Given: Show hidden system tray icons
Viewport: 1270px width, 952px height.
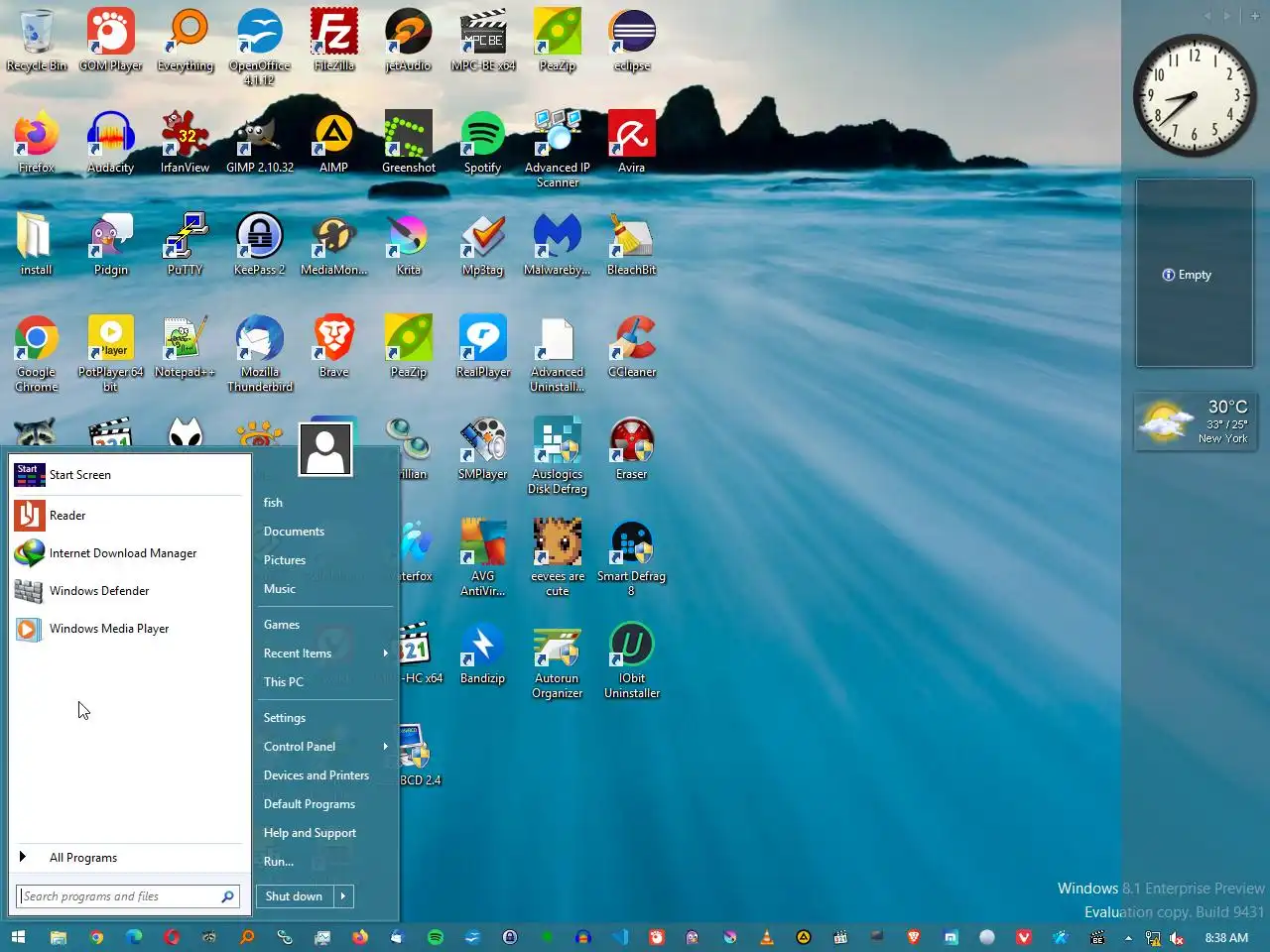Looking at the screenshot, I should coord(1128,937).
